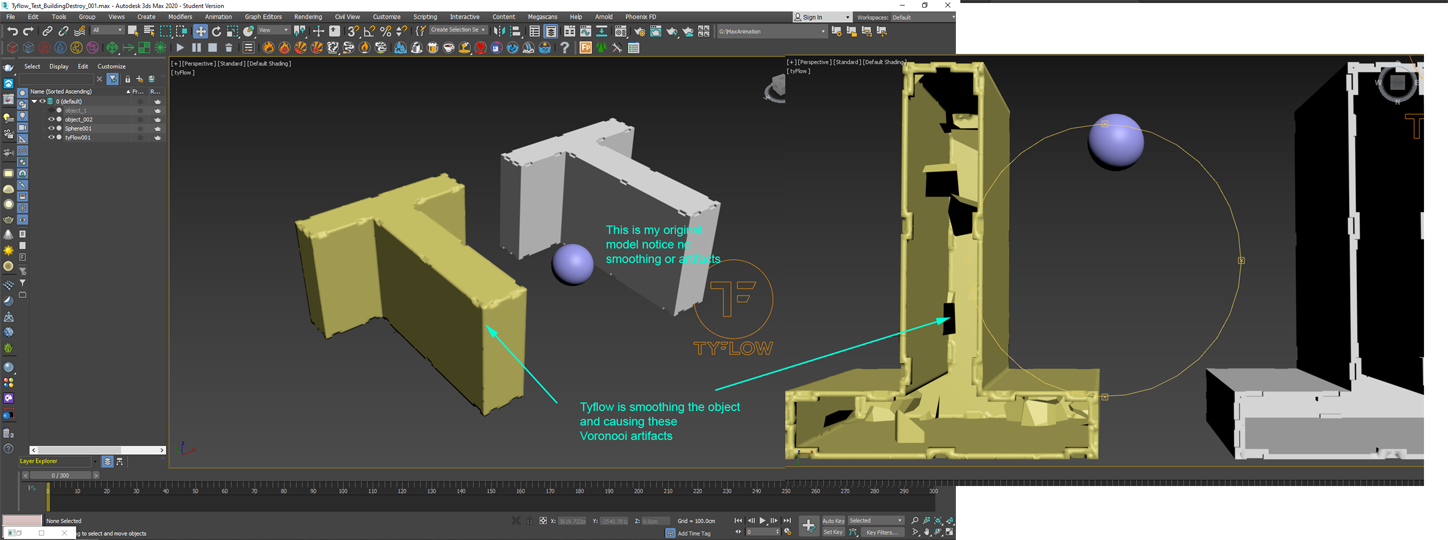Activate the Unlink Selection tool
Viewport: 1448px width, 540px height.
pyautogui.click(x=63, y=31)
